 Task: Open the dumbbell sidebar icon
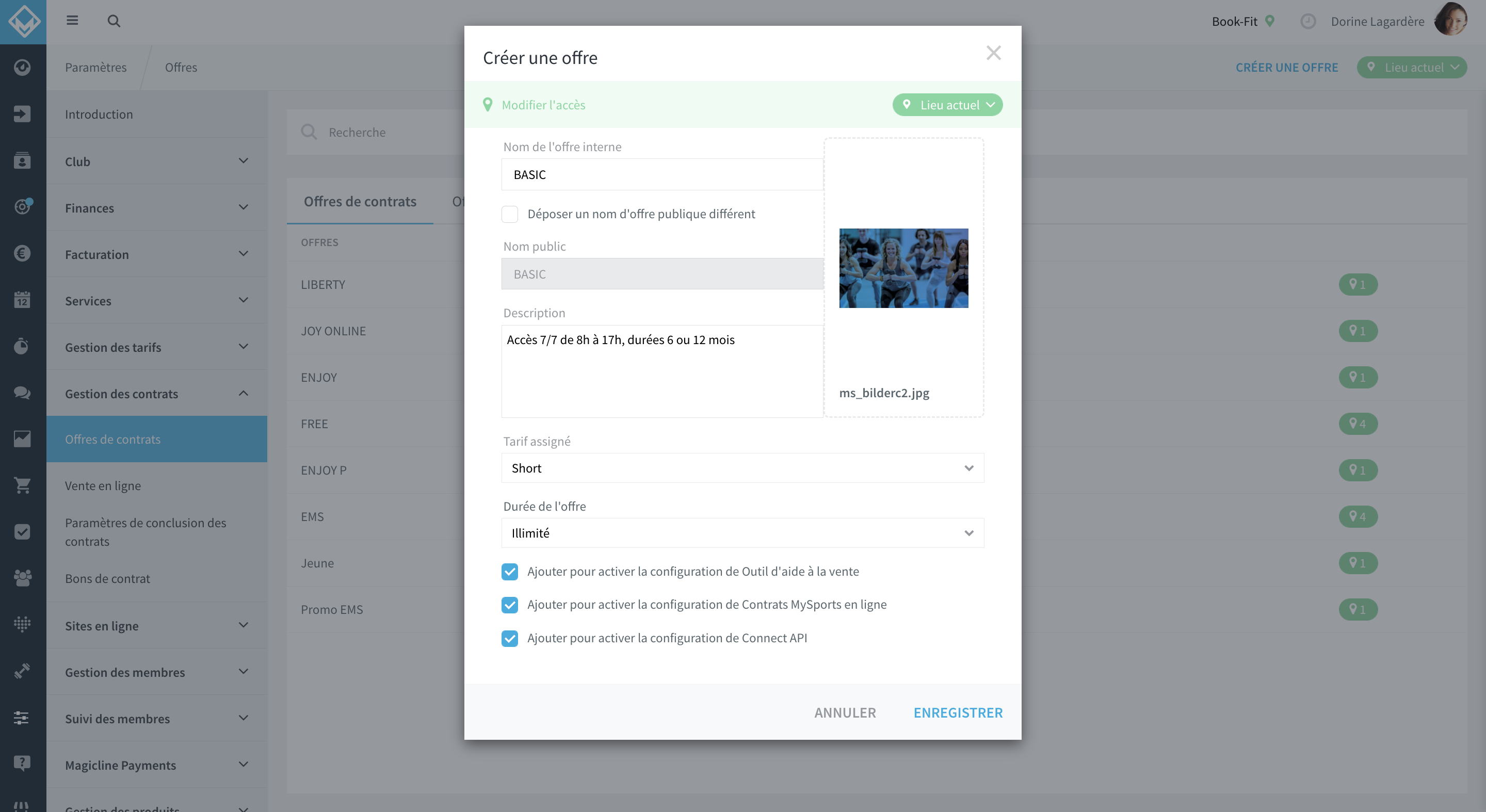(22, 671)
